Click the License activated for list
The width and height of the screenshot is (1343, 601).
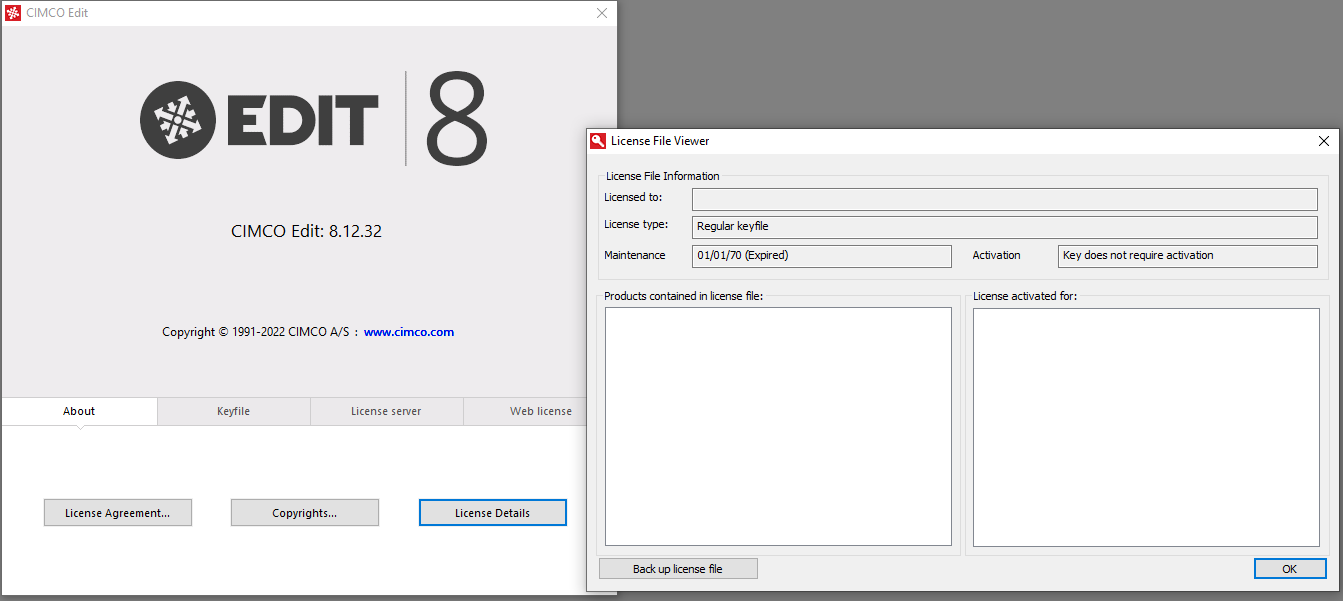[1146, 426]
